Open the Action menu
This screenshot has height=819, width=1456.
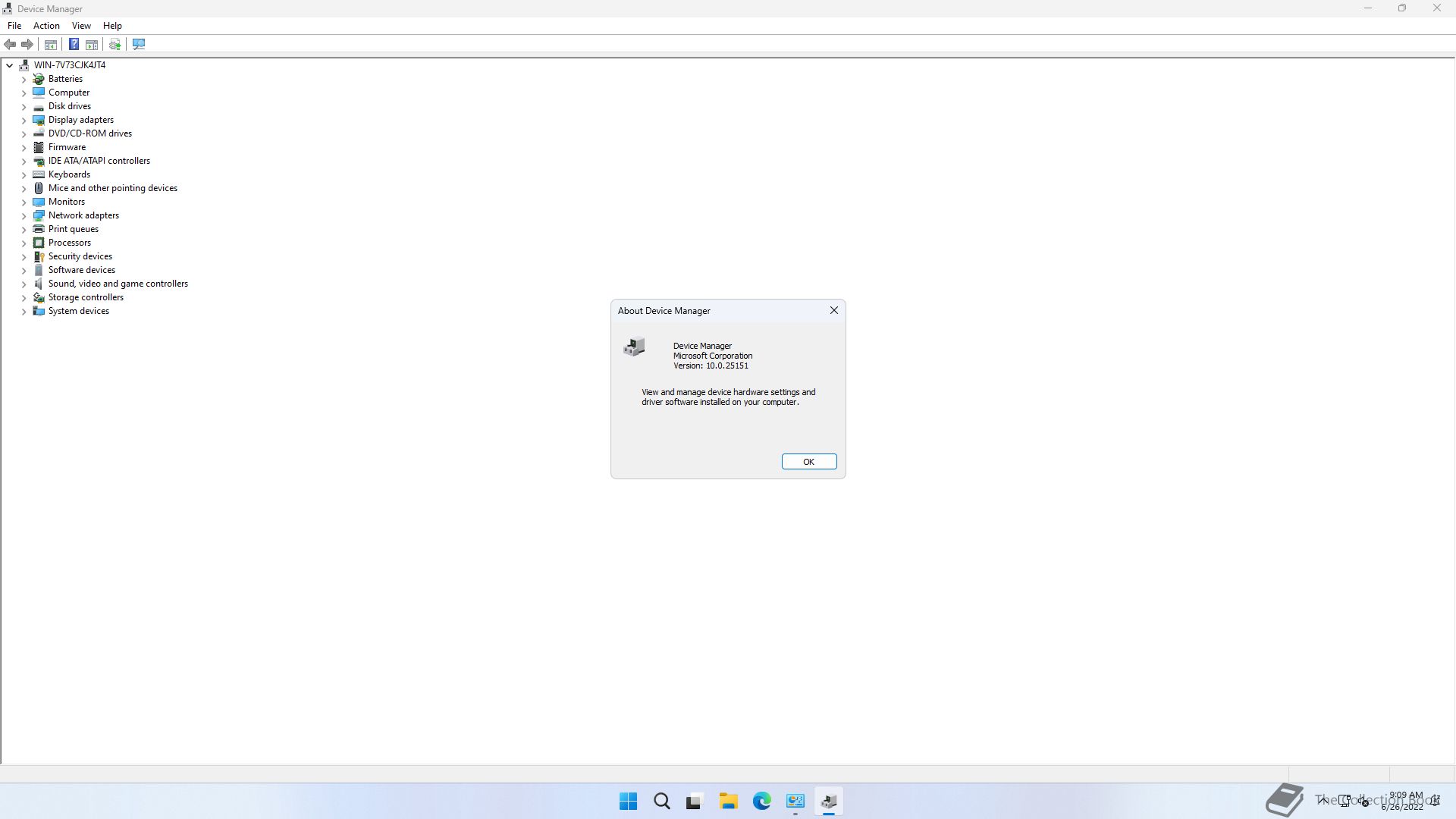tap(46, 26)
